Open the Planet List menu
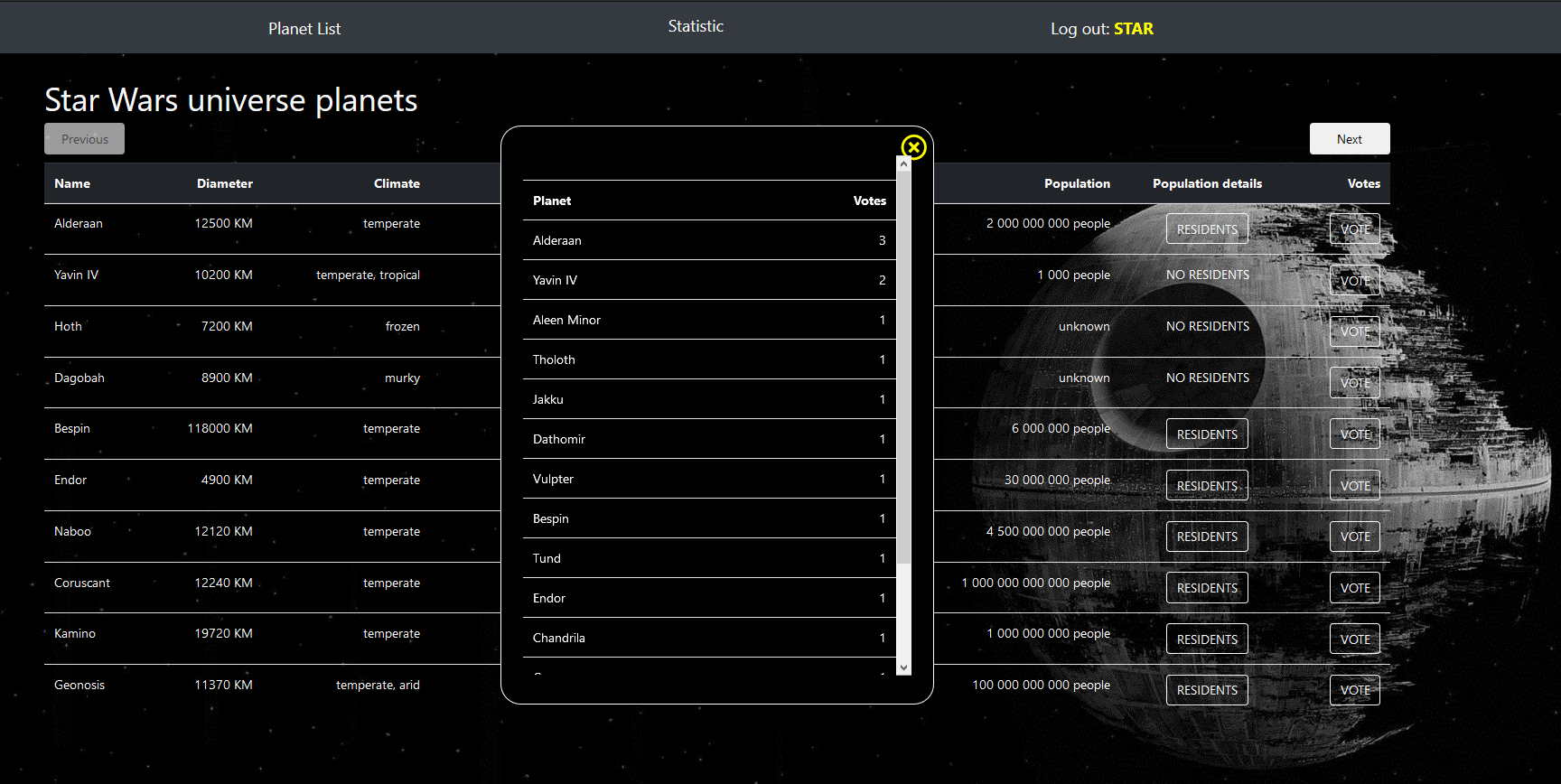1561x784 pixels. click(304, 29)
